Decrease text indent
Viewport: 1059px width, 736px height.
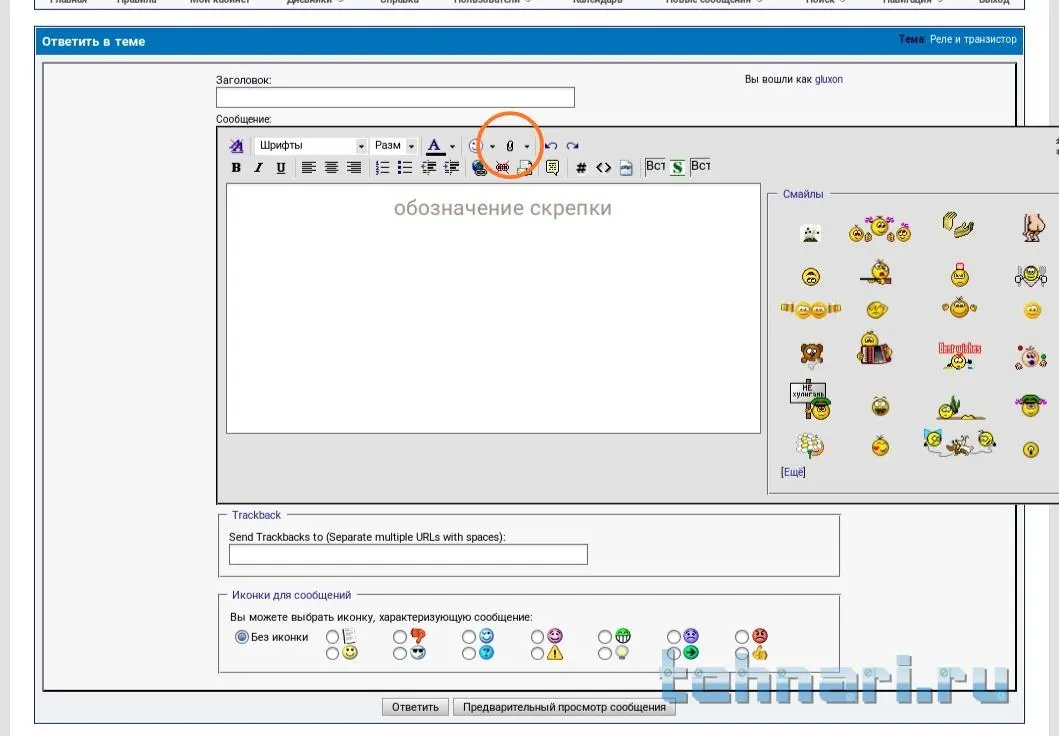tap(428, 167)
